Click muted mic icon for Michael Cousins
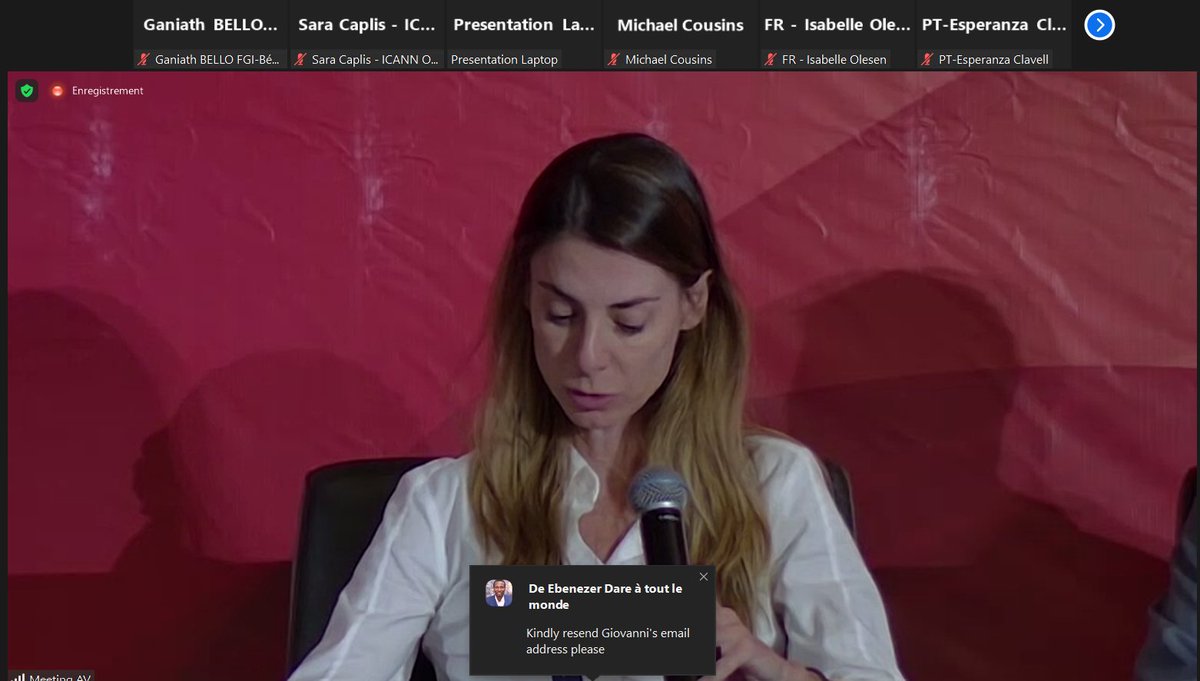 point(614,60)
